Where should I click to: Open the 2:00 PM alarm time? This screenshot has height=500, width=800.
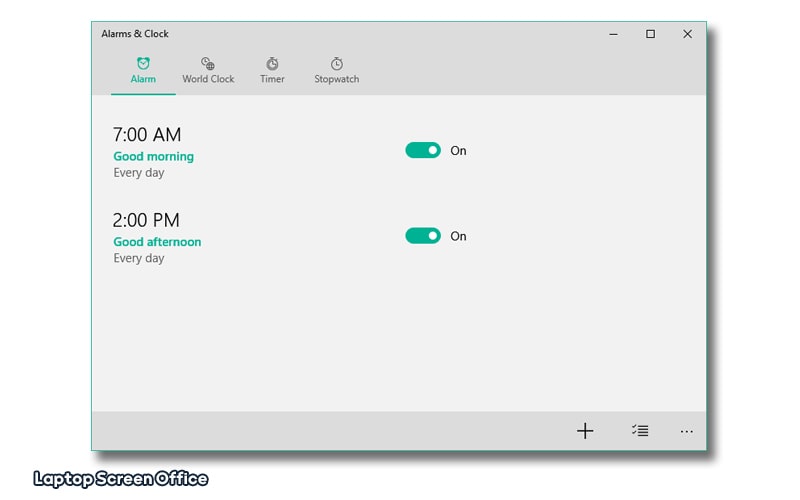[x=146, y=220]
